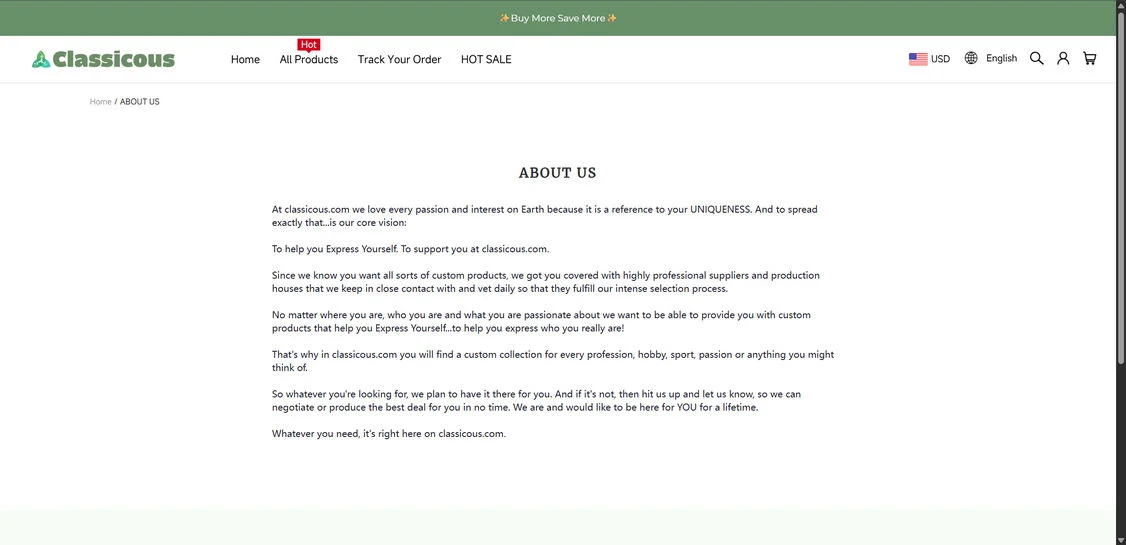Open the search magnifier icon
This screenshot has width=1126, height=545.
pyautogui.click(x=1036, y=58)
